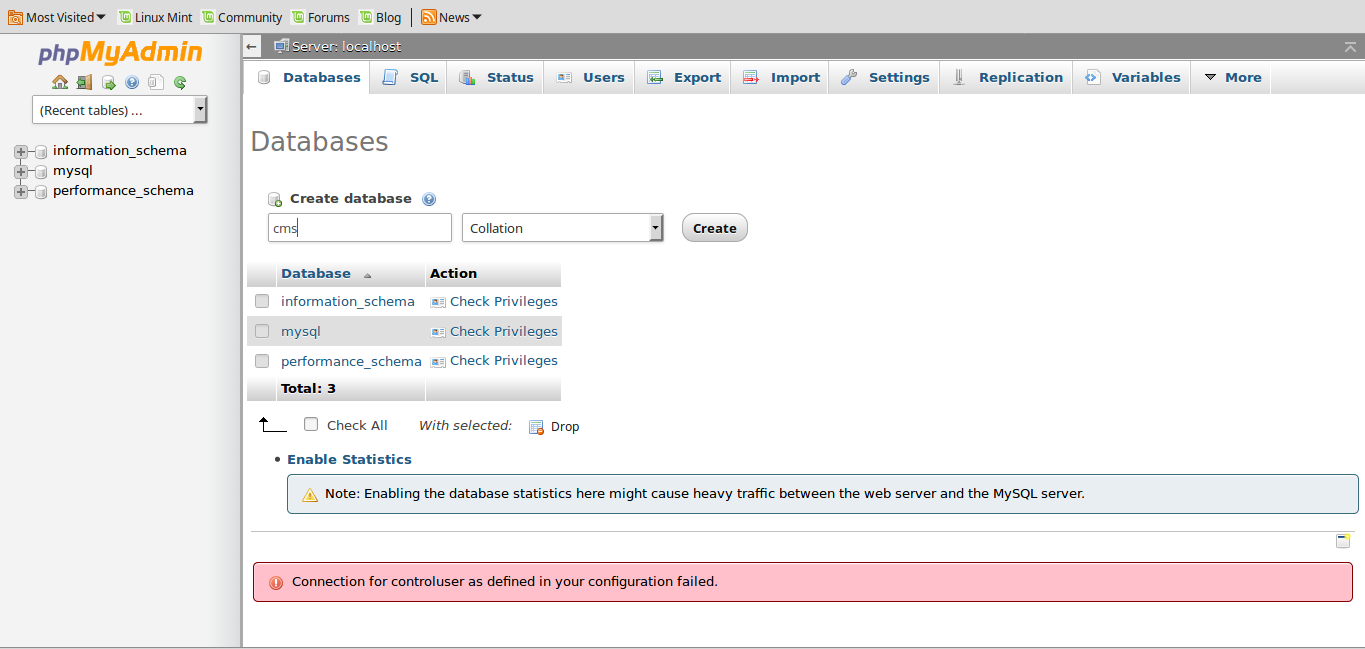Open phpMyAdmin documentation help icon
The image size is (1365, 649).
coord(132,83)
